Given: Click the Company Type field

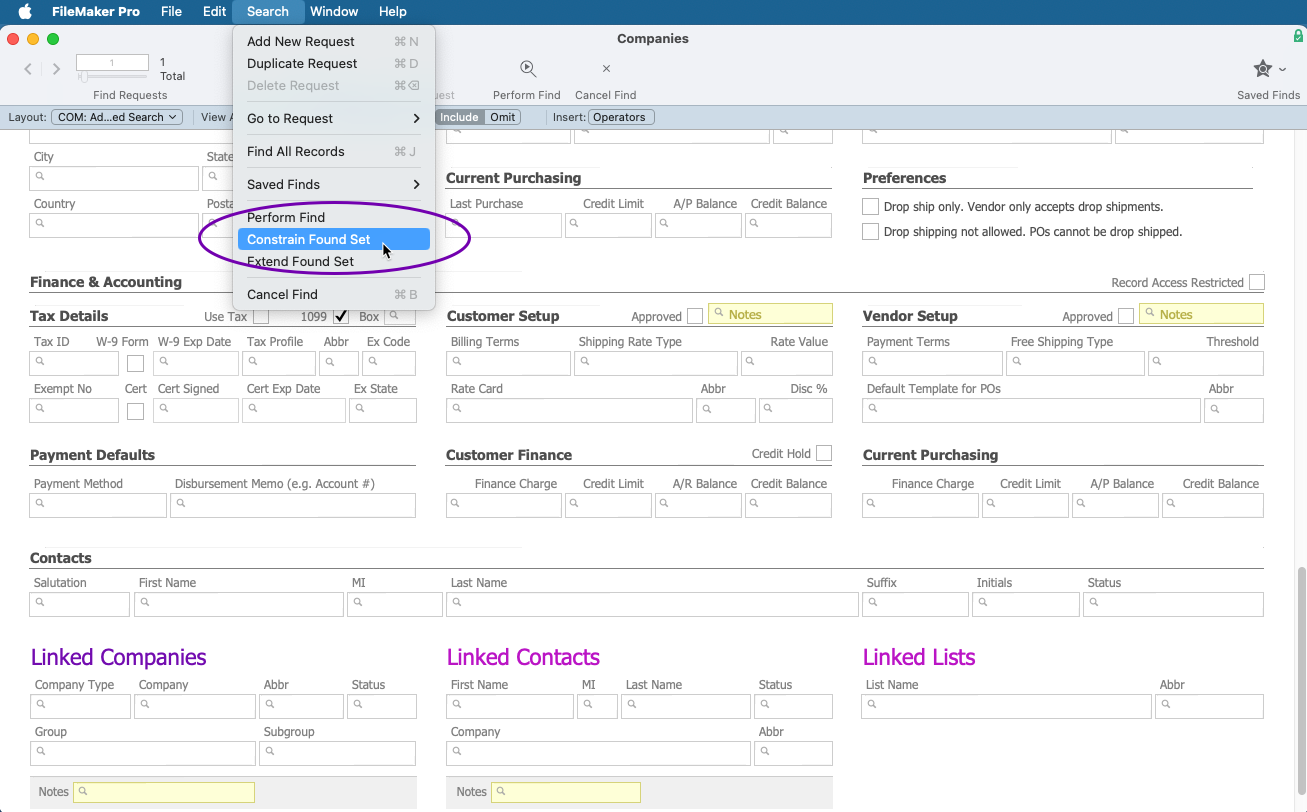Looking at the screenshot, I should 80,706.
